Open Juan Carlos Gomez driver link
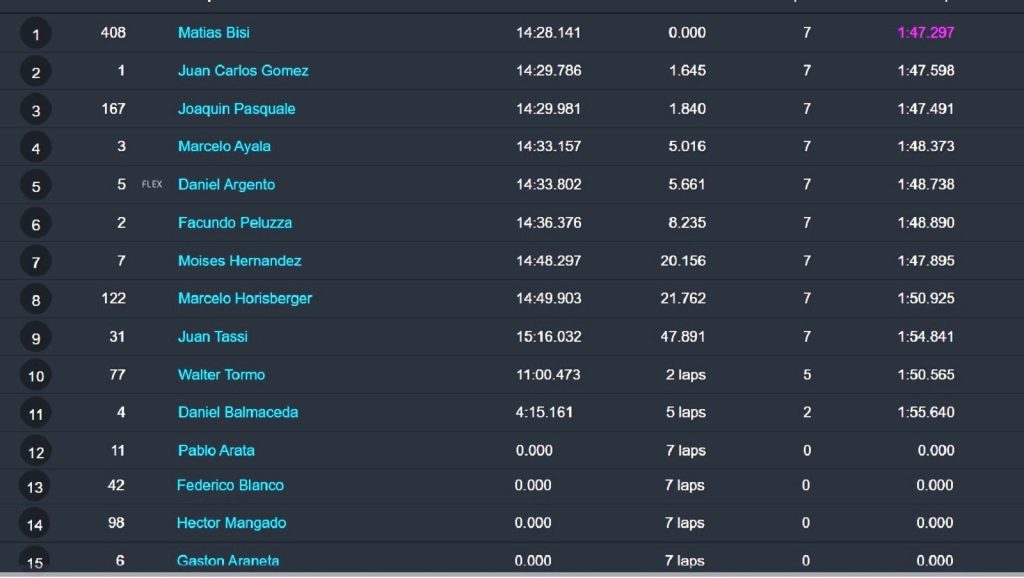This screenshot has width=1024, height=578. (x=243, y=71)
